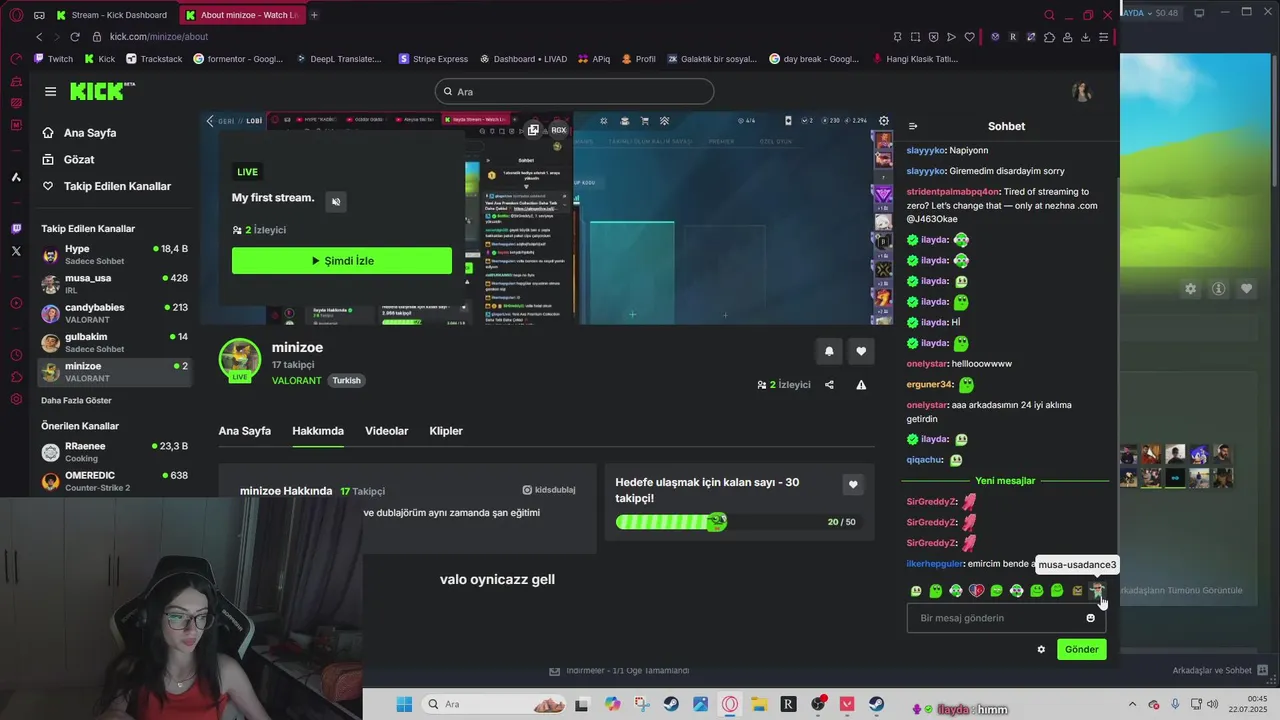The image size is (1280, 720).
Task: Click the bookmark heart in address bar
Action: coord(969,37)
